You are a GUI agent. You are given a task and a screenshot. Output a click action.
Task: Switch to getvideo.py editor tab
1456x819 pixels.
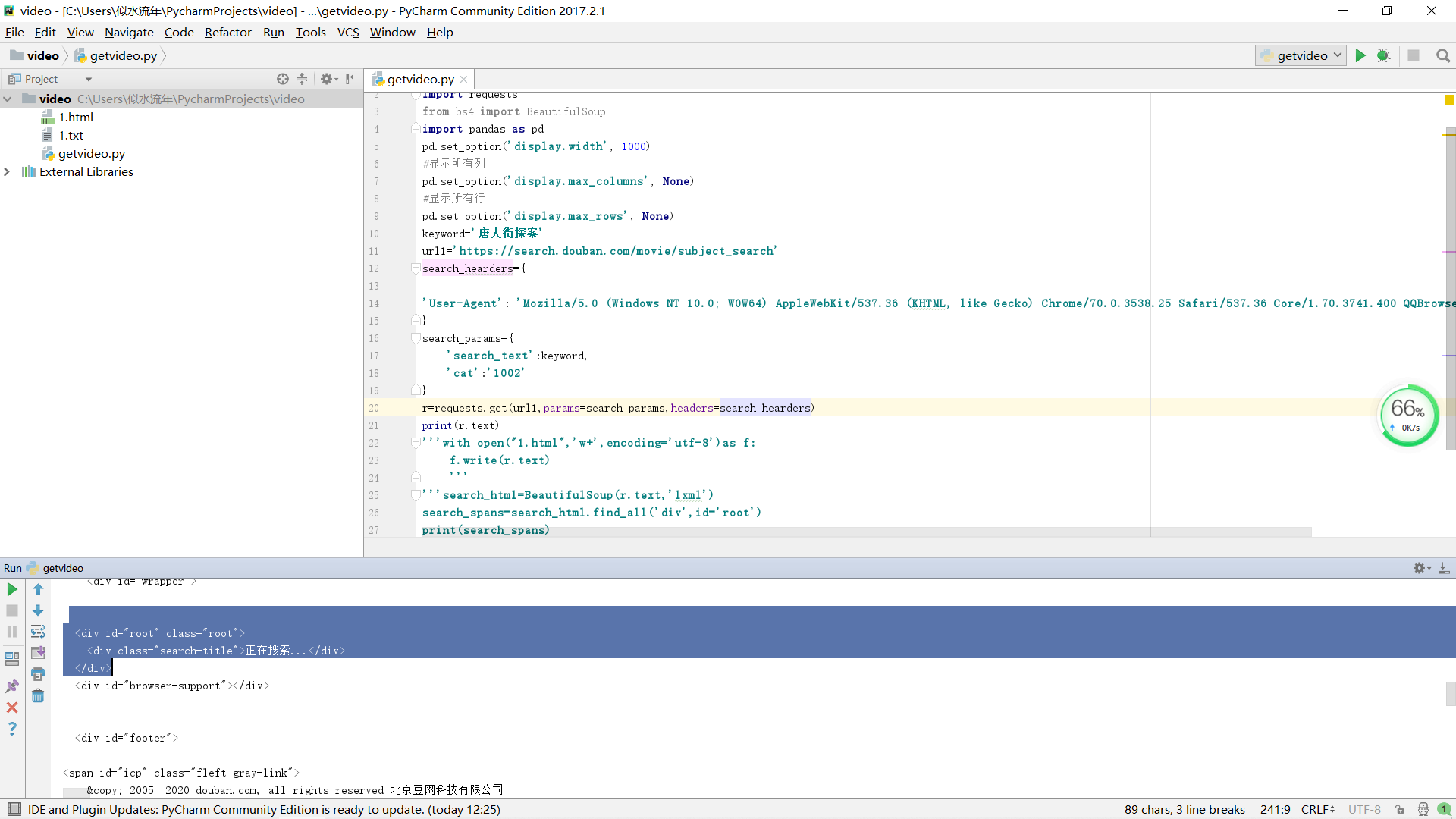(420, 79)
